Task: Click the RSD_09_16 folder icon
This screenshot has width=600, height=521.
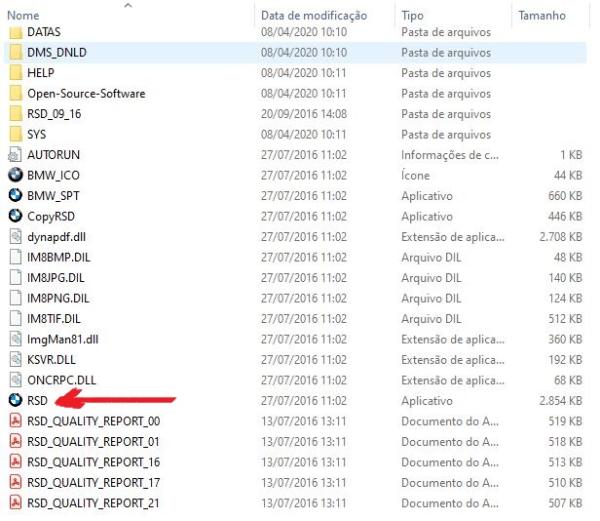Action: click(15, 114)
